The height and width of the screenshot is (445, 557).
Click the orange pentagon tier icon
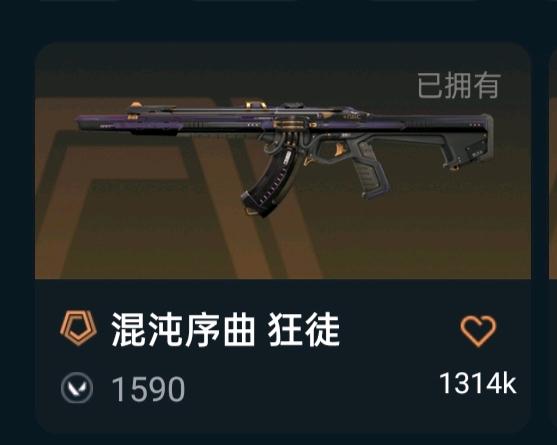78,329
